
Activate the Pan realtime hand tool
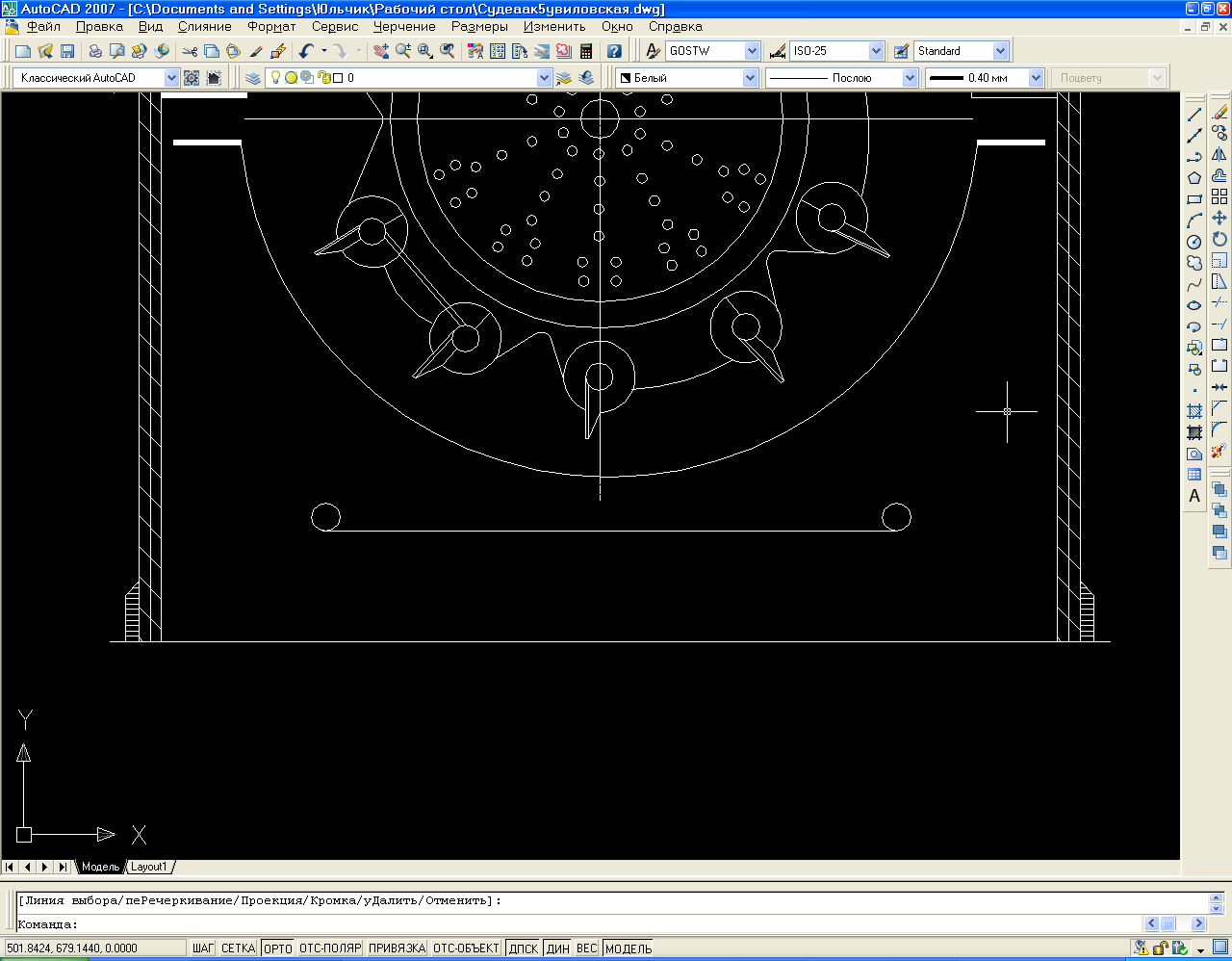pos(381,51)
